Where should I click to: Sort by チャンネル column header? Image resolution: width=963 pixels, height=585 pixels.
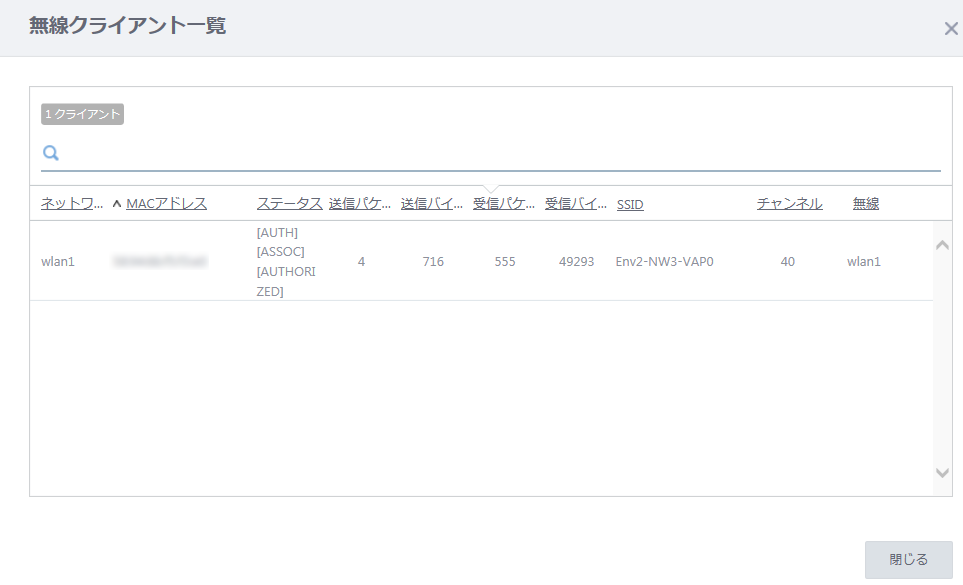[x=789, y=204]
